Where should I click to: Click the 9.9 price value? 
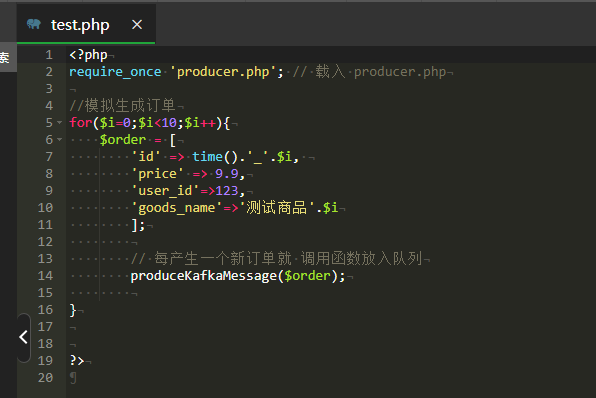point(227,174)
